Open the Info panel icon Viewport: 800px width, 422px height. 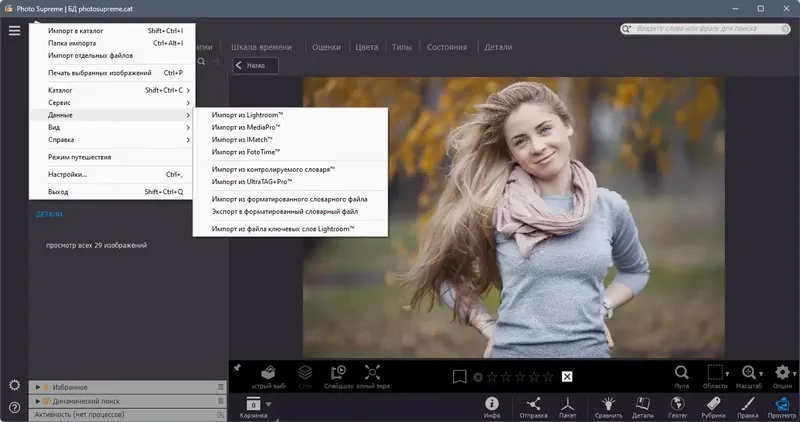coord(492,403)
